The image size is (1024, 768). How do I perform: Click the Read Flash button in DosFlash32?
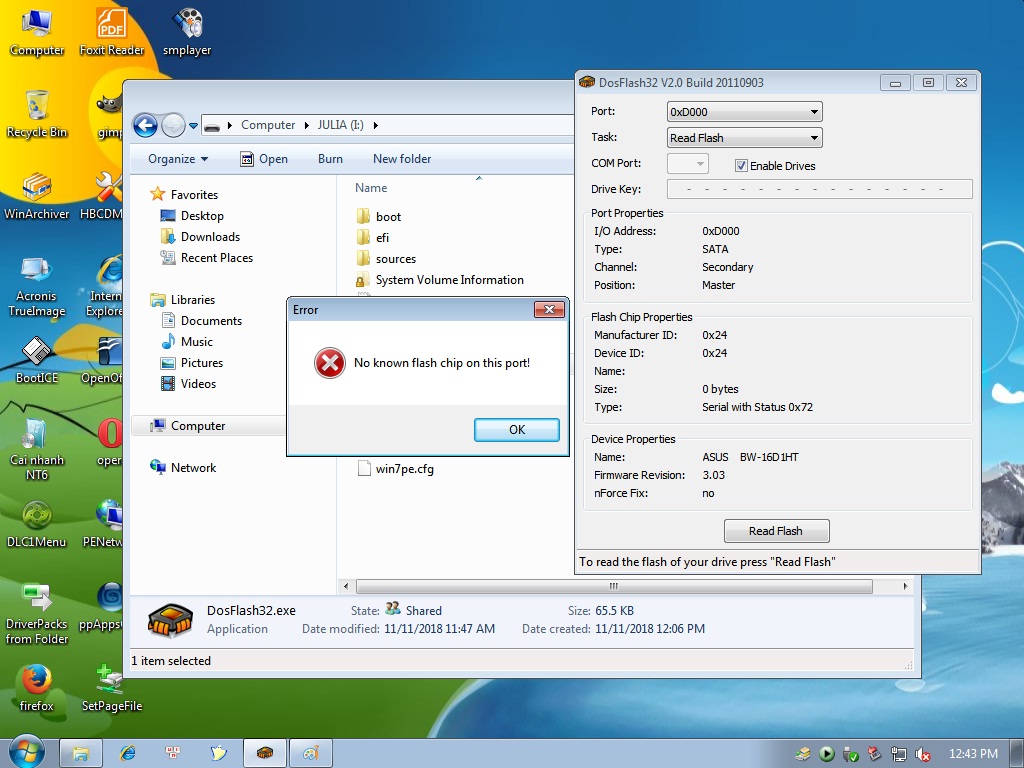pos(776,531)
